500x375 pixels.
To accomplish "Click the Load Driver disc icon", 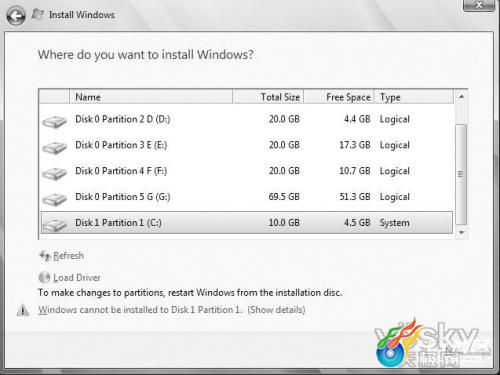I will [44, 277].
